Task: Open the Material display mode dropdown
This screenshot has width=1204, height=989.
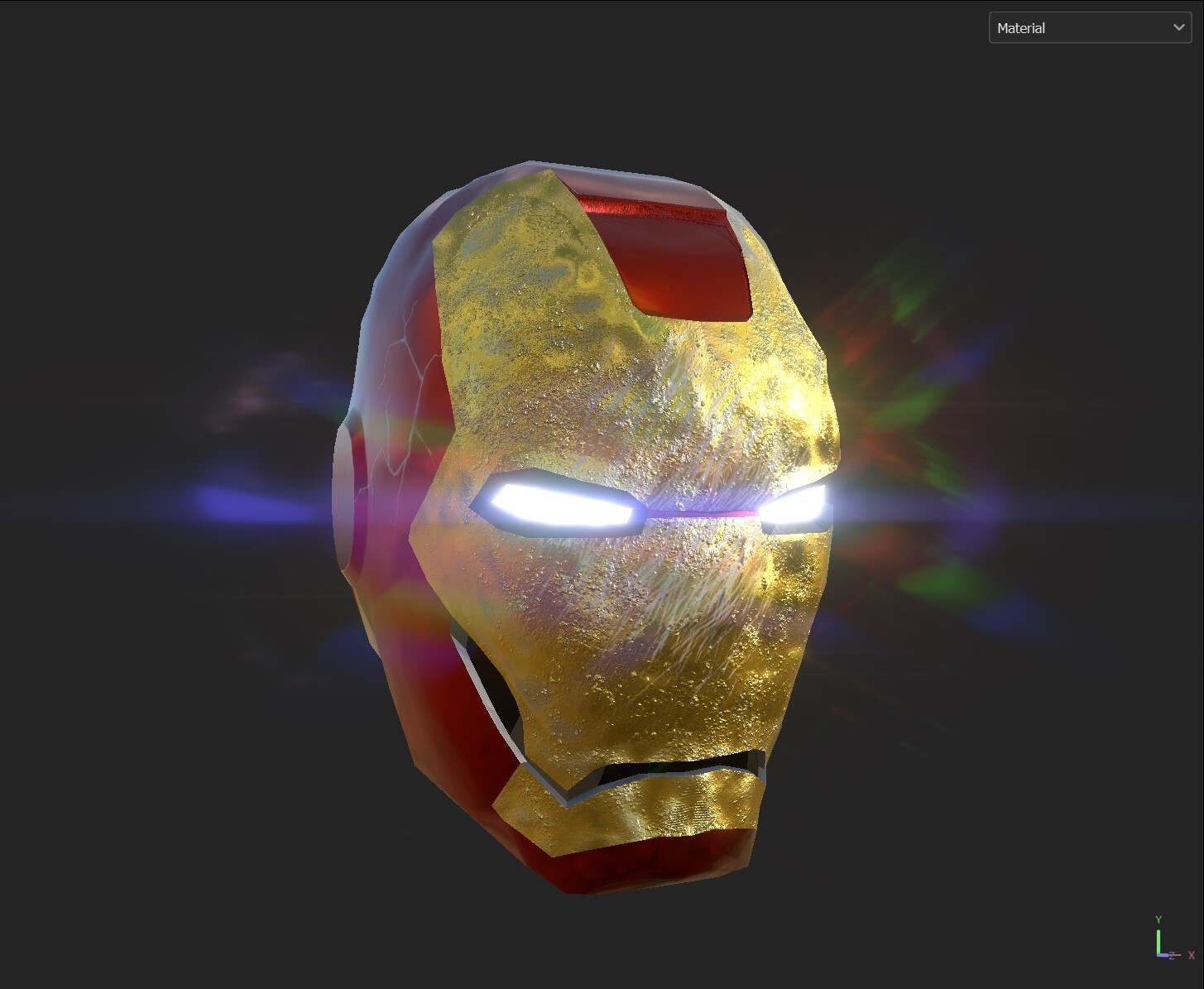Action: point(1090,28)
